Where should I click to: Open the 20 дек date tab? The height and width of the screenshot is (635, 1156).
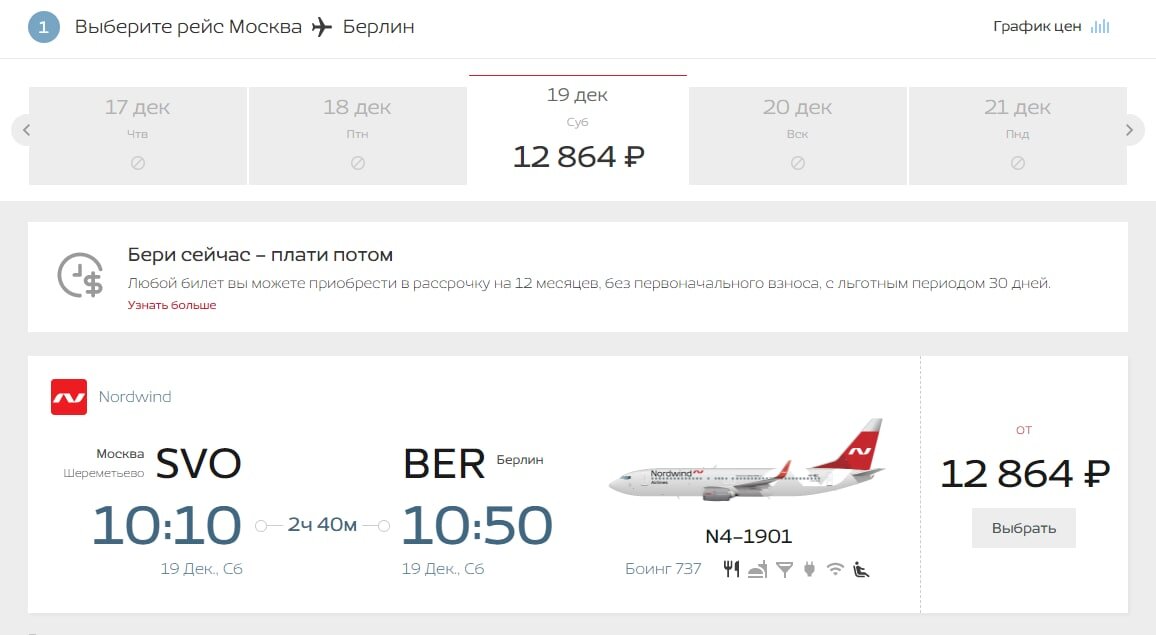point(797,130)
